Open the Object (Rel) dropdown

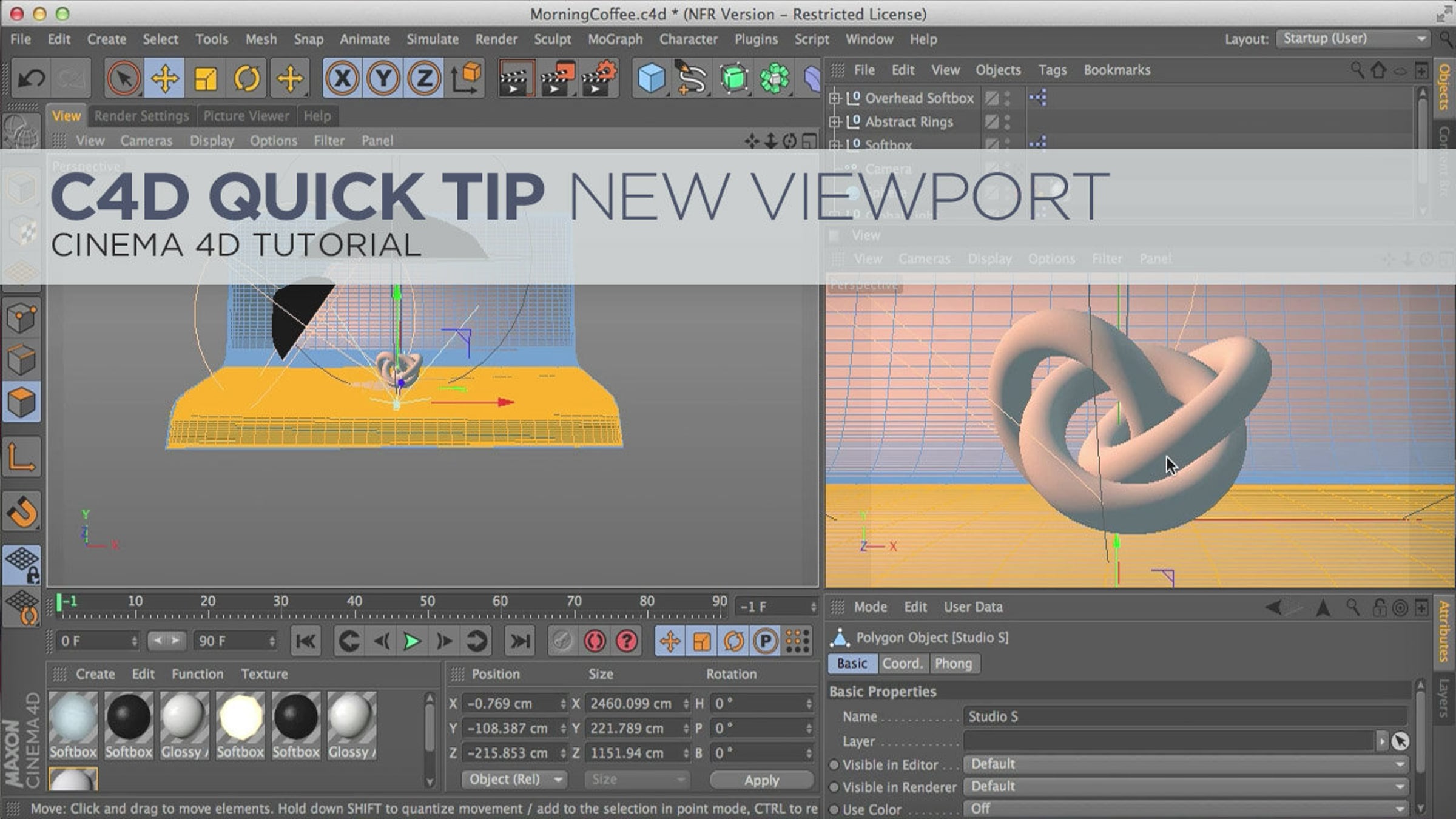(x=514, y=780)
